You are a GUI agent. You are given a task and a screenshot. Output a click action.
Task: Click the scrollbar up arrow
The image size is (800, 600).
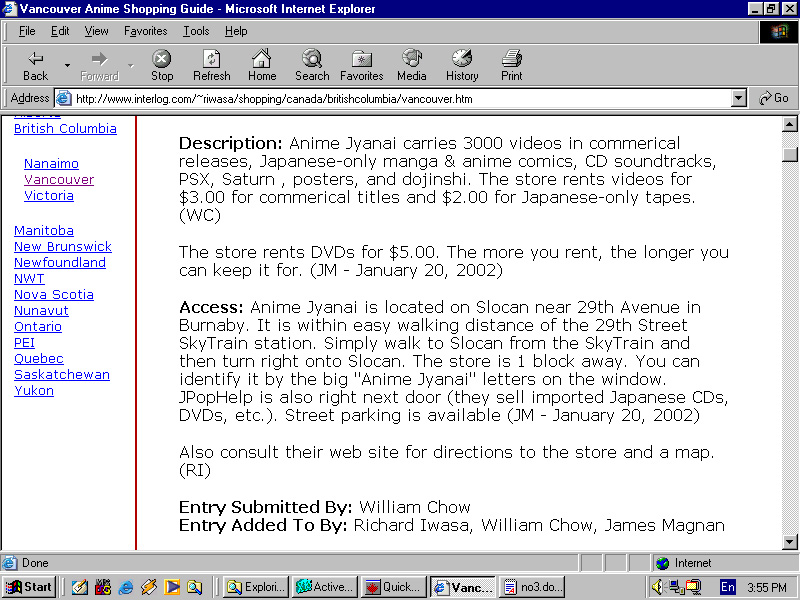(789, 124)
